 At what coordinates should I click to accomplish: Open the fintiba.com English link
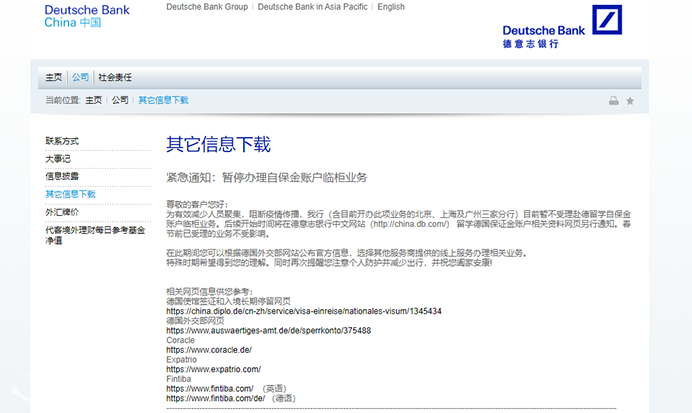[210, 389]
